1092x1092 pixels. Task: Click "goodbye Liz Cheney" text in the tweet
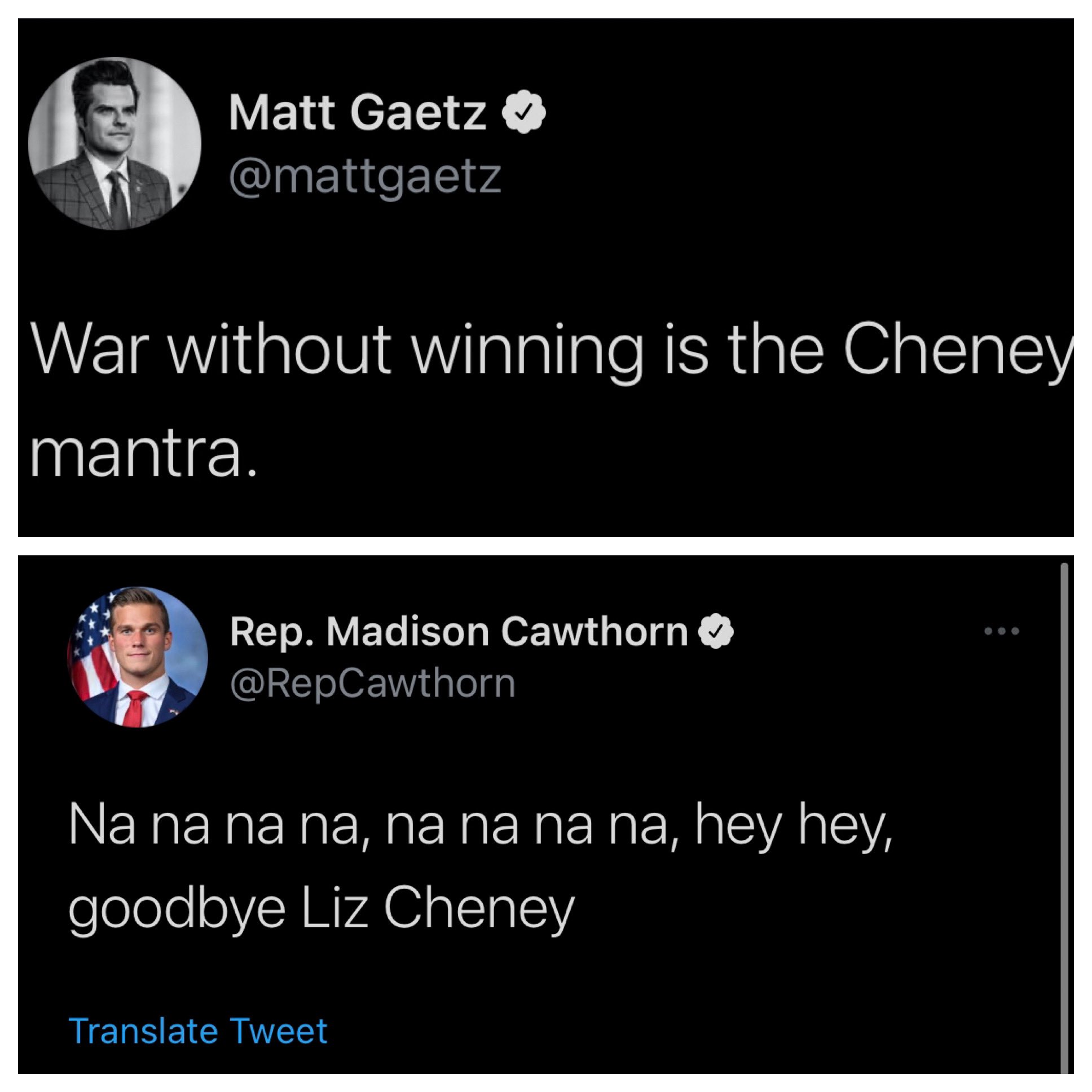pyautogui.click(x=321, y=909)
